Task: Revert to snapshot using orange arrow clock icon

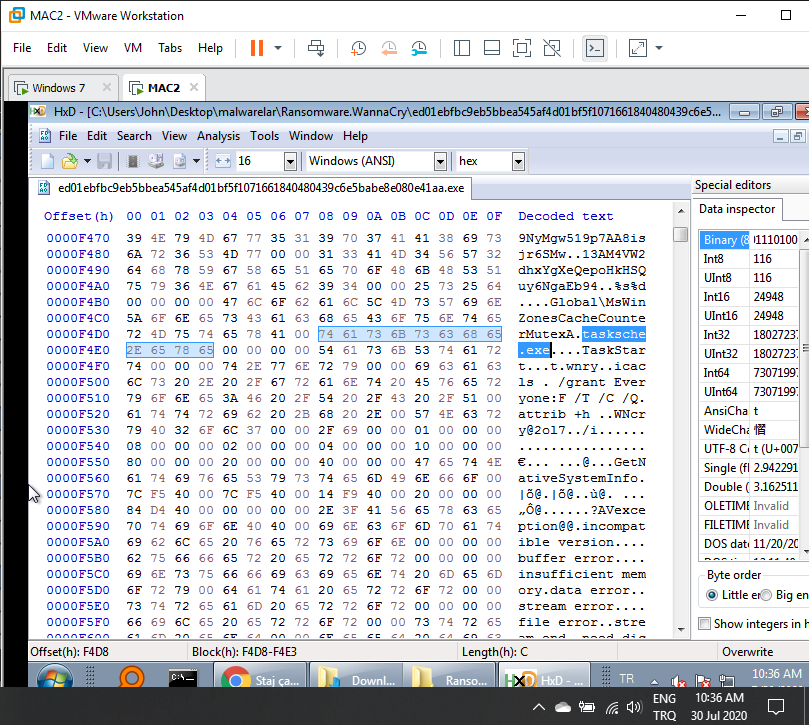Action: coord(389,48)
